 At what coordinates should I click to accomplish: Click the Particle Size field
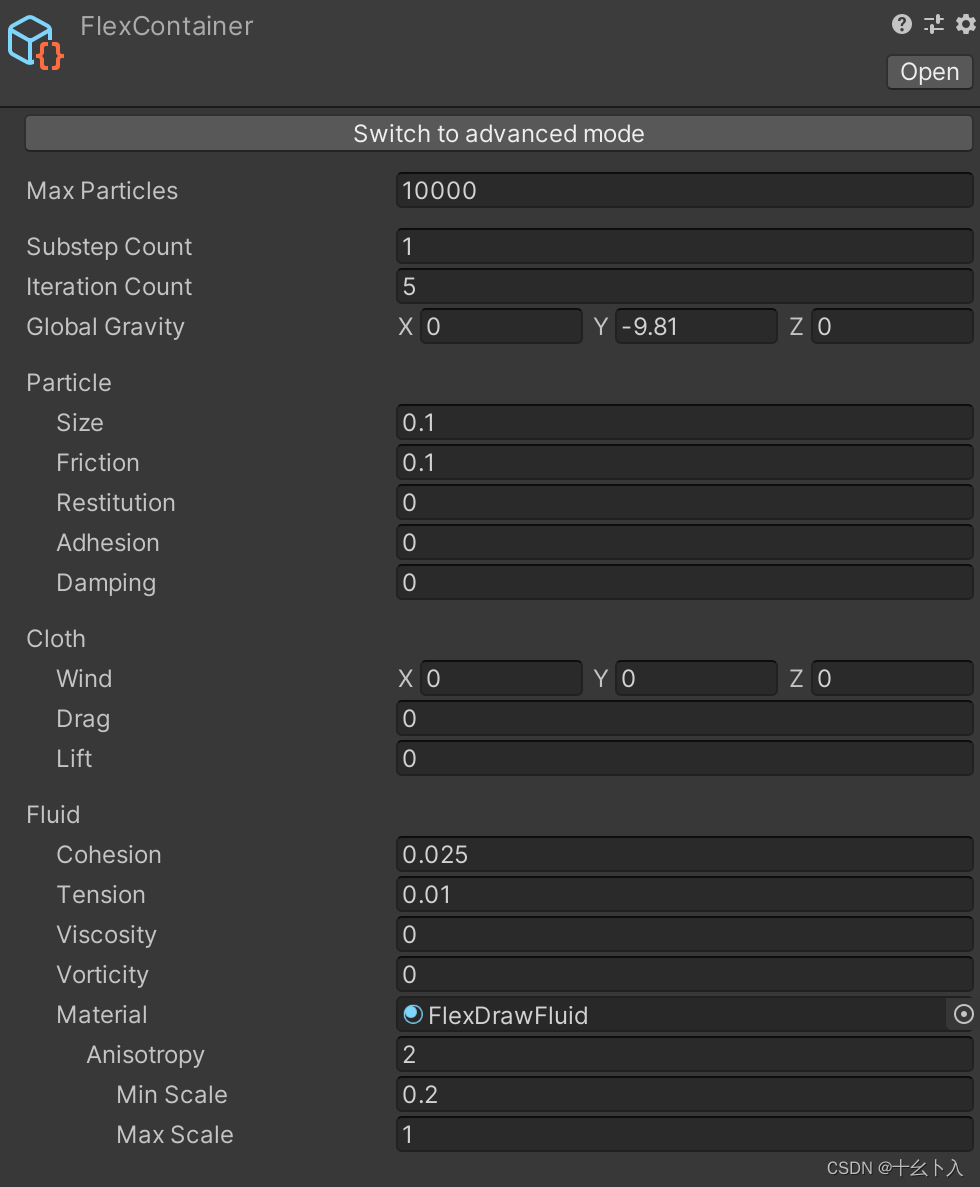point(684,423)
